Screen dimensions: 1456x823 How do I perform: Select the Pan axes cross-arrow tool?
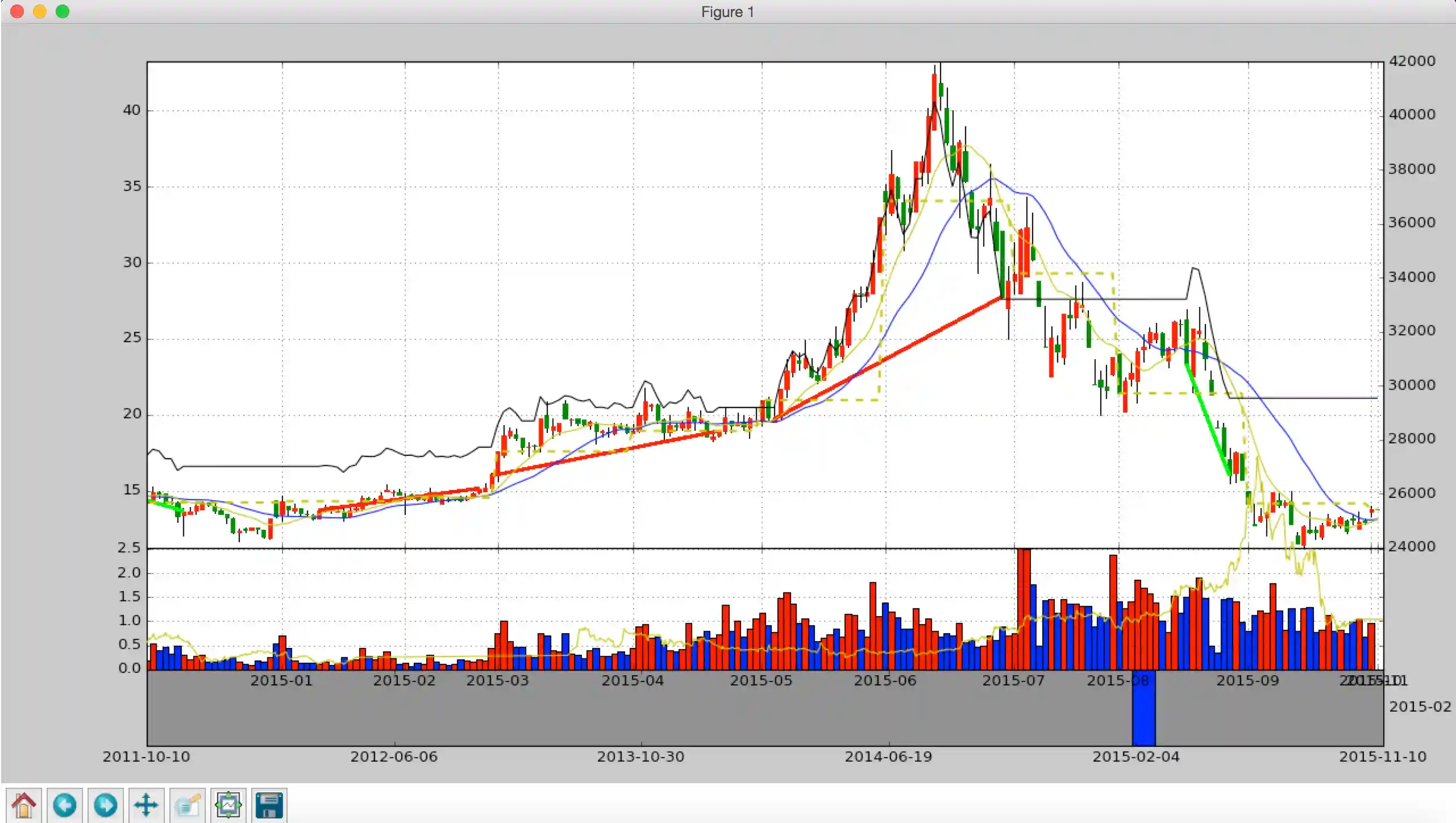[x=146, y=805]
